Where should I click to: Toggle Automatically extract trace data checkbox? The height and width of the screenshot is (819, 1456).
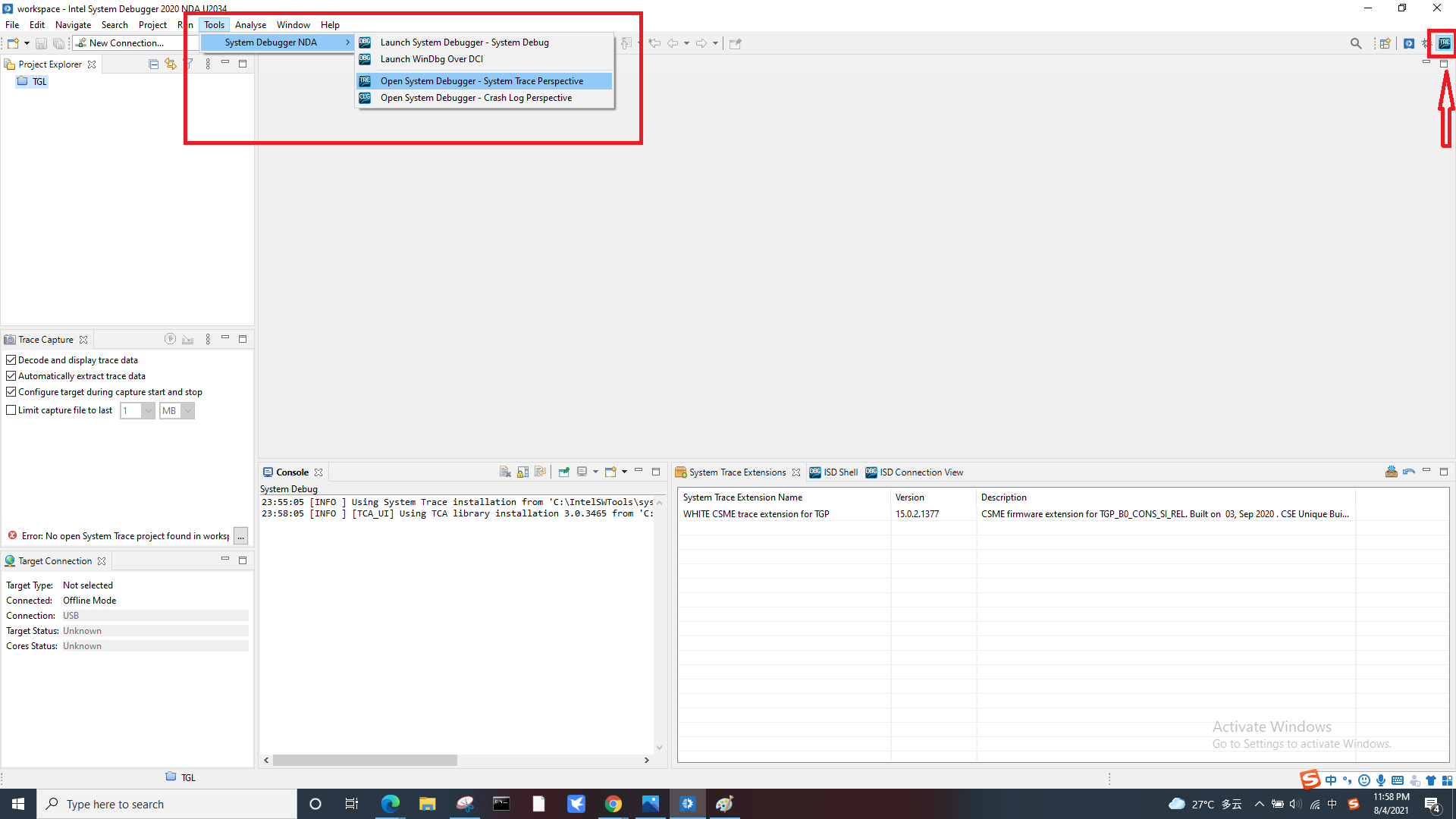pyautogui.click(x=11, y=376)
